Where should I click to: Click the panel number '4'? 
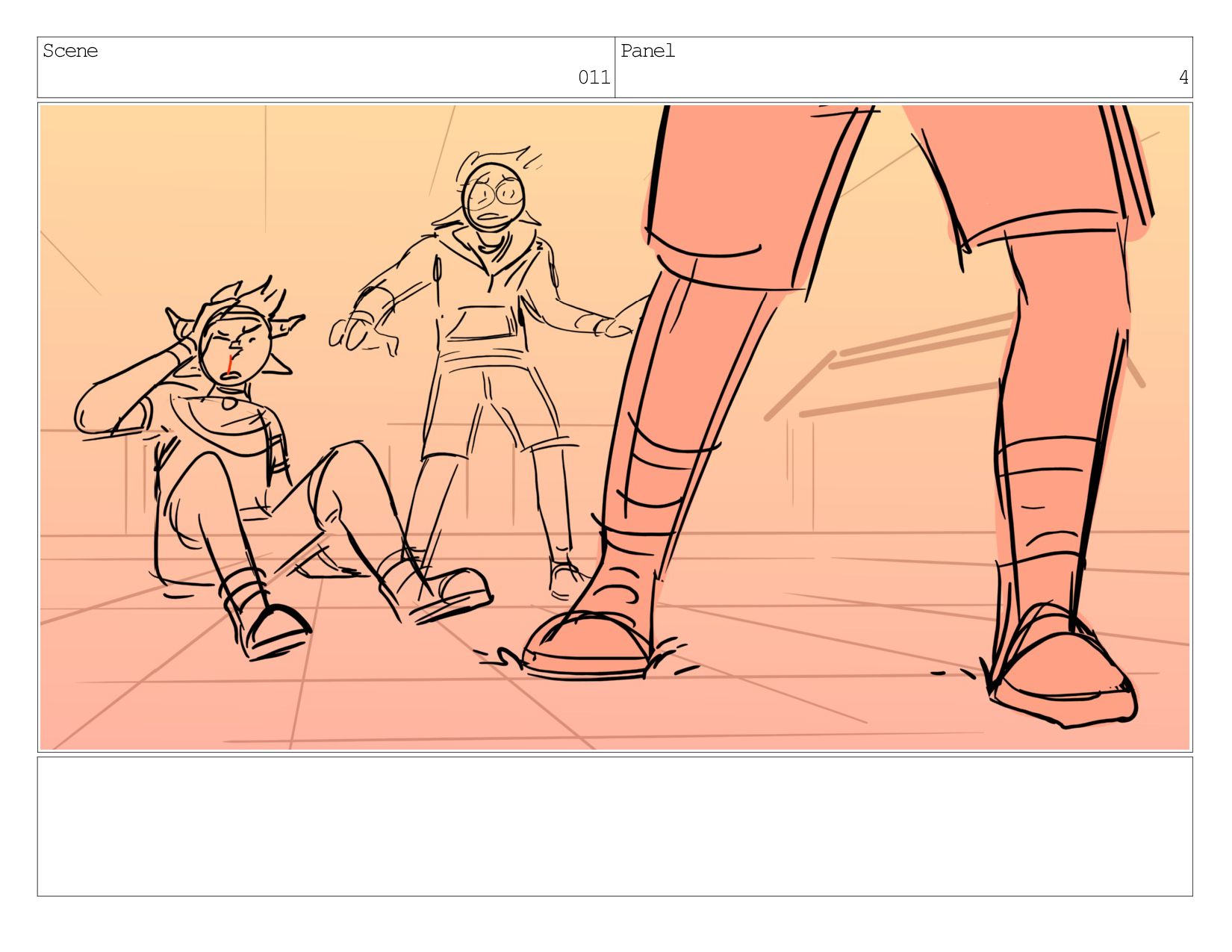pyautogui.click(x=1183, y=77)
